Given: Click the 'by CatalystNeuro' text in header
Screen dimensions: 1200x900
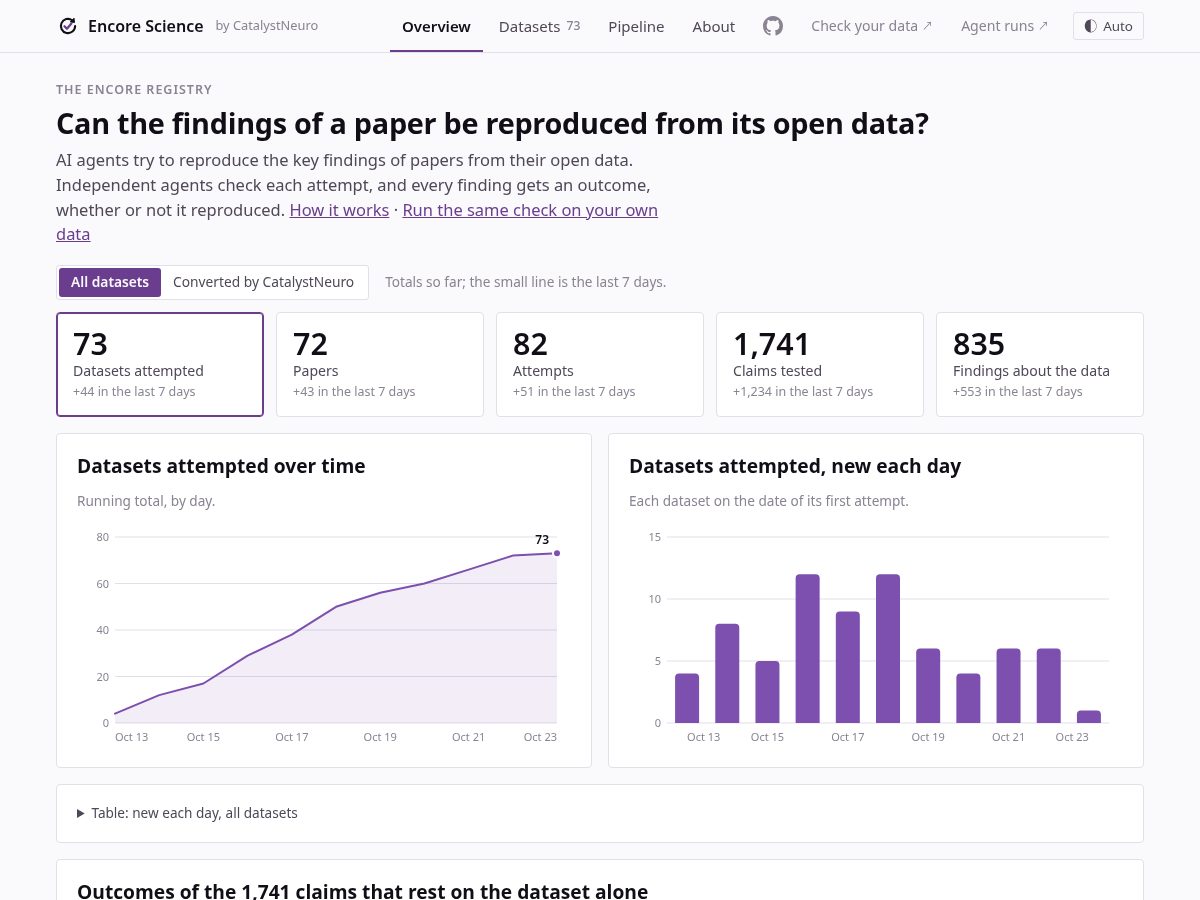Looking at the screenshot, I should [x=267, y=26].
